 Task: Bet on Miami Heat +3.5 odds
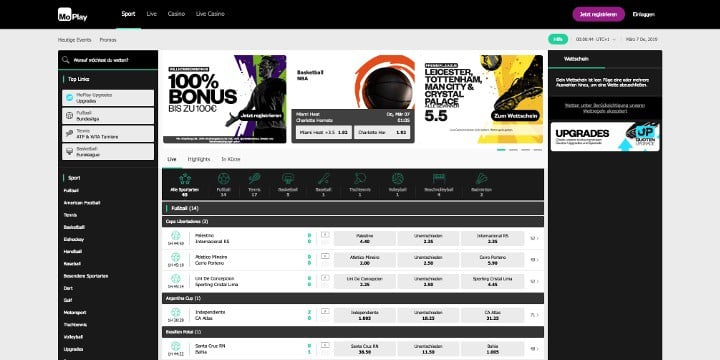[x=324, y=132]
